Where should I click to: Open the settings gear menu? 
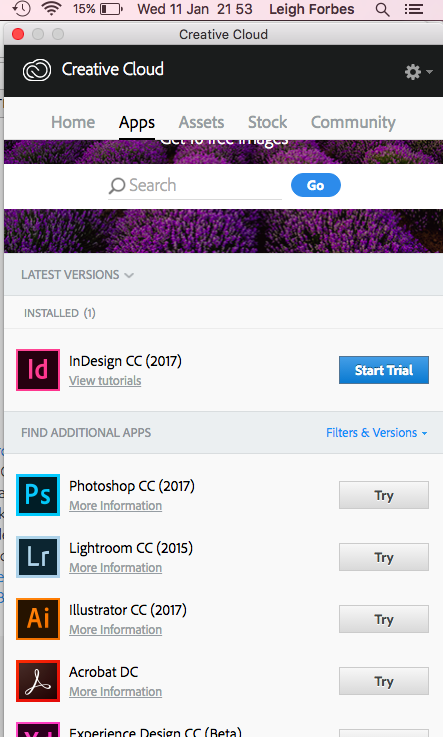[418, 72]
